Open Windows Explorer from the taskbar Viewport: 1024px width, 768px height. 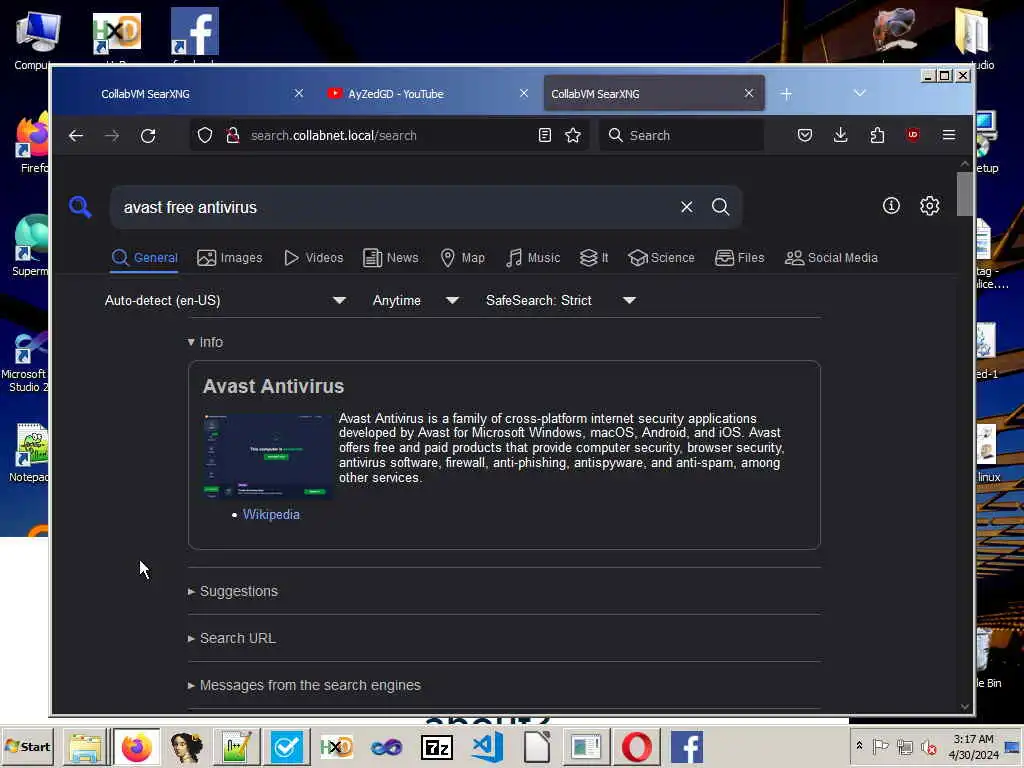86,747
